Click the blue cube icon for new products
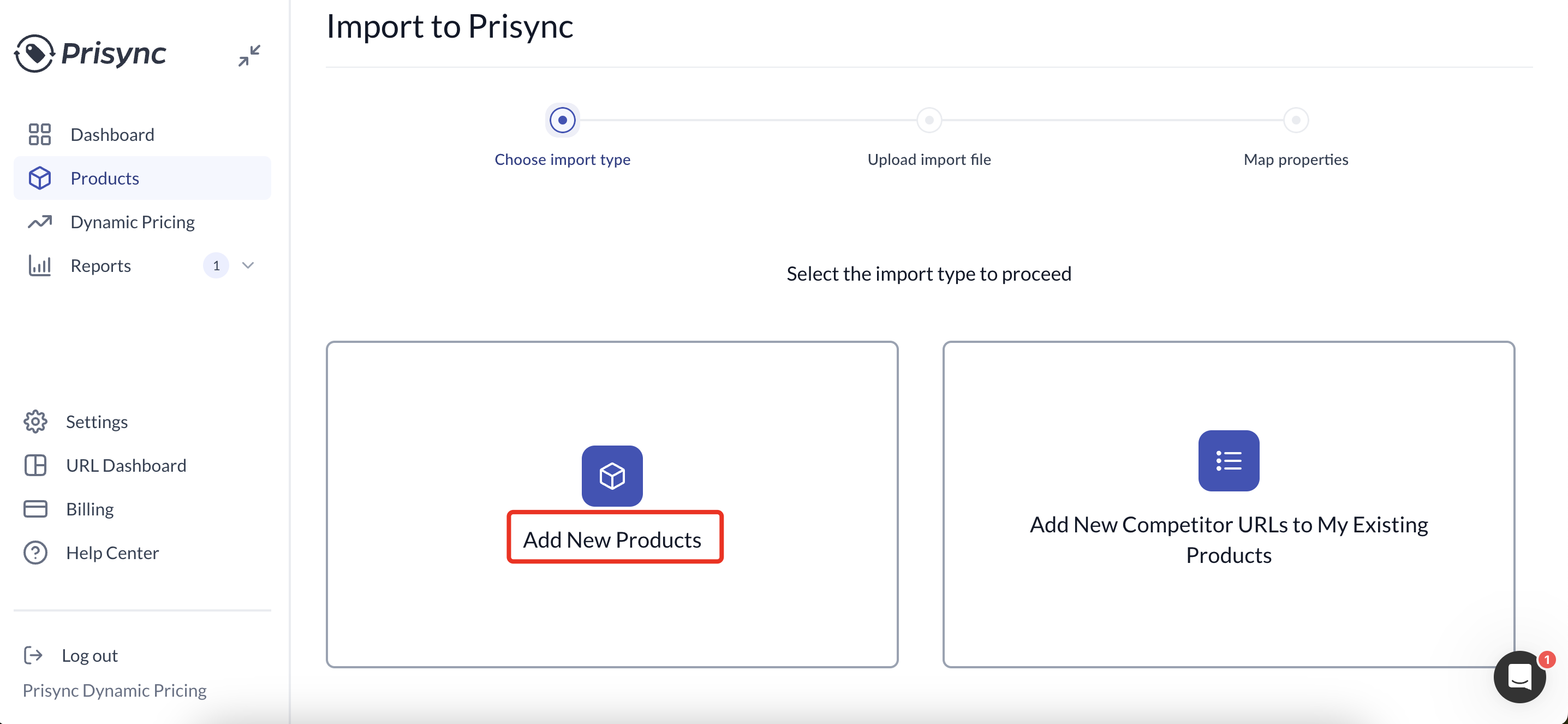1568x724 pixels. (x=612, y=476)
